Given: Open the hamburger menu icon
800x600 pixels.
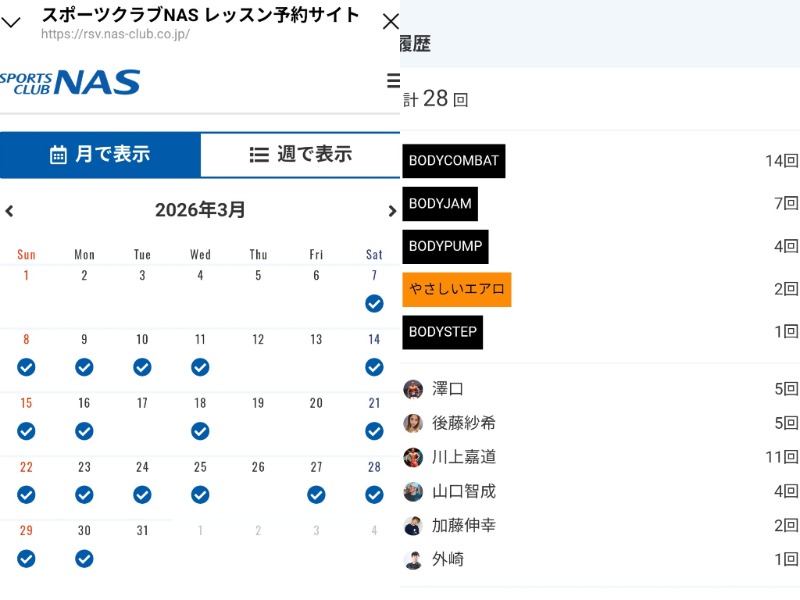Looking at the screenshot, I should 393,81.
